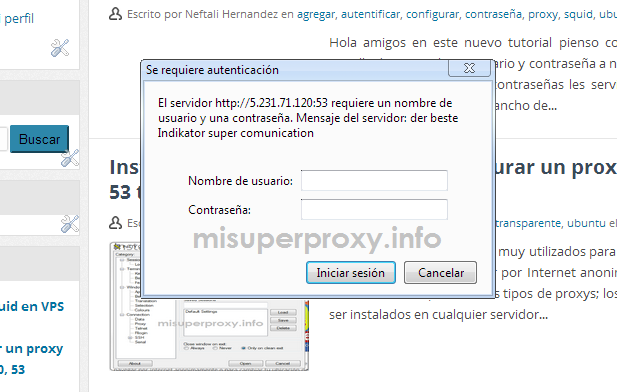This screenshot has width=617, height=392.
Task: Click the wrench icon below Buscar button
Action: coord(70,158)
